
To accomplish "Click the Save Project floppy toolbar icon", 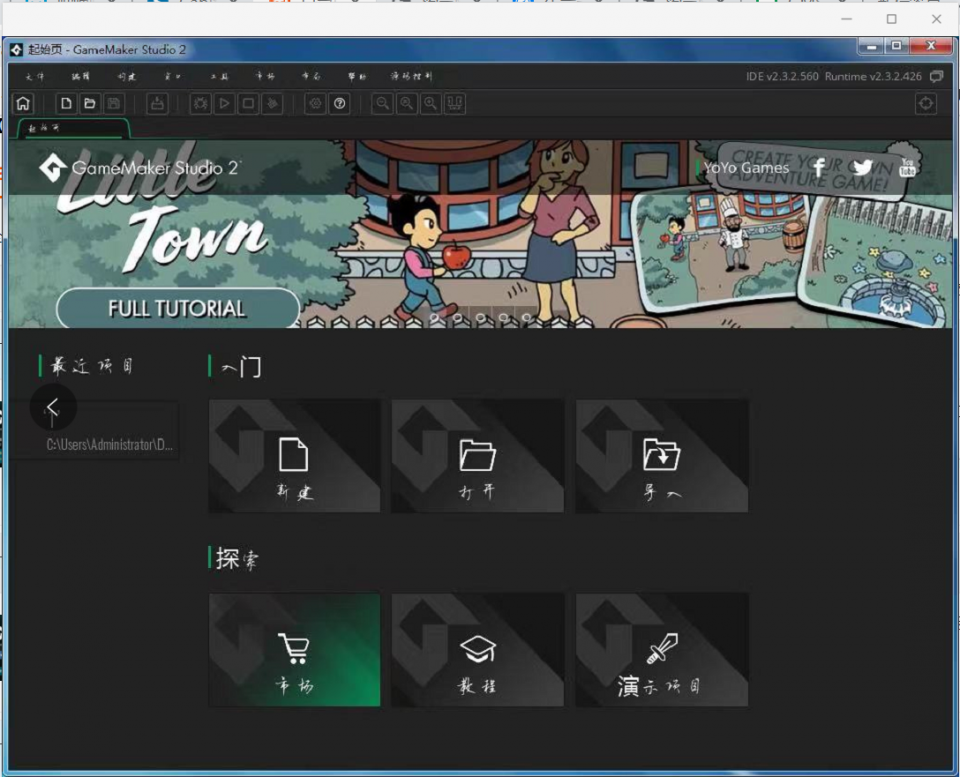I will coord(114,103).
